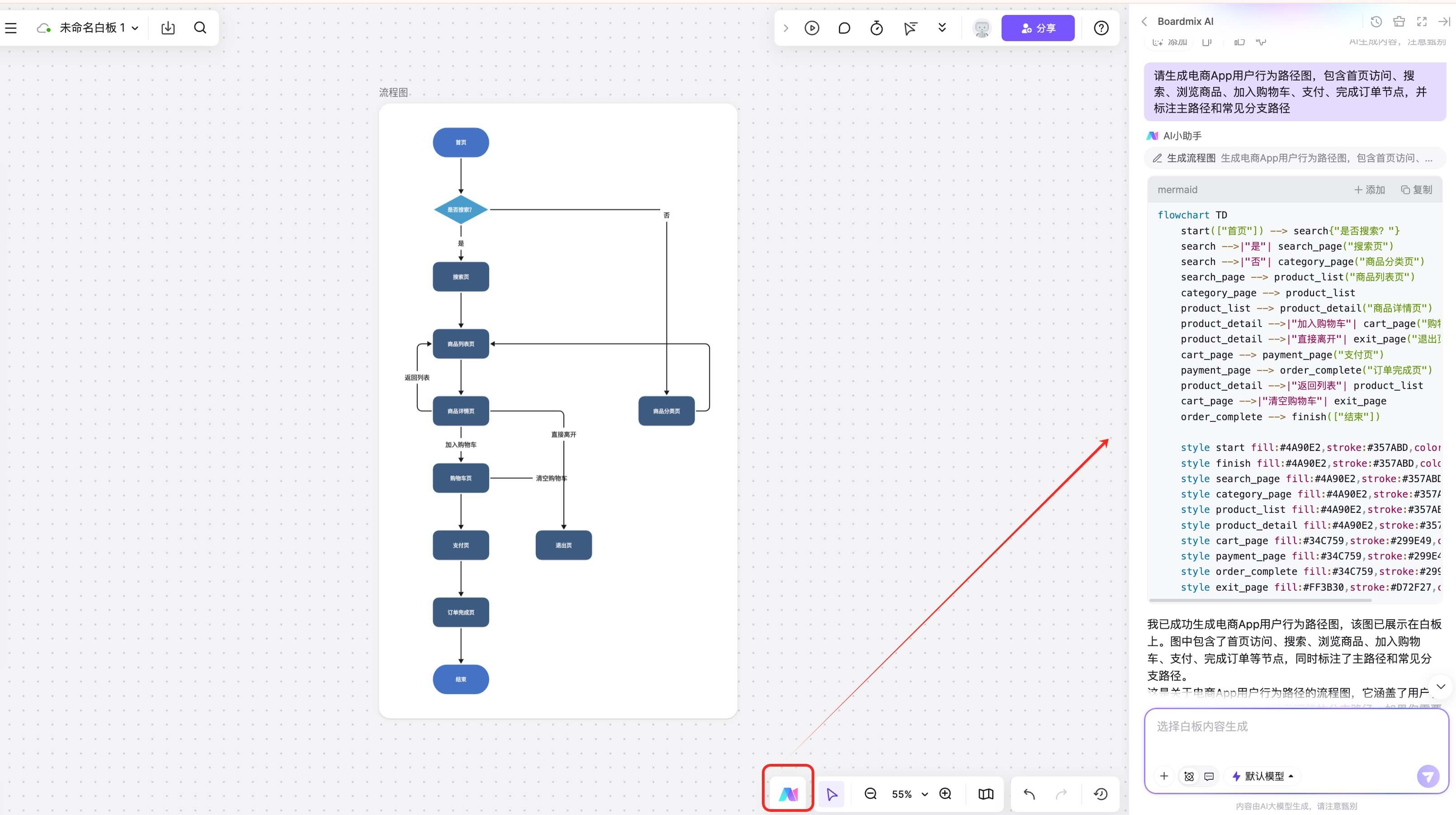Open the comment bubble tool

pyautogui.click(x=844, y=28)
